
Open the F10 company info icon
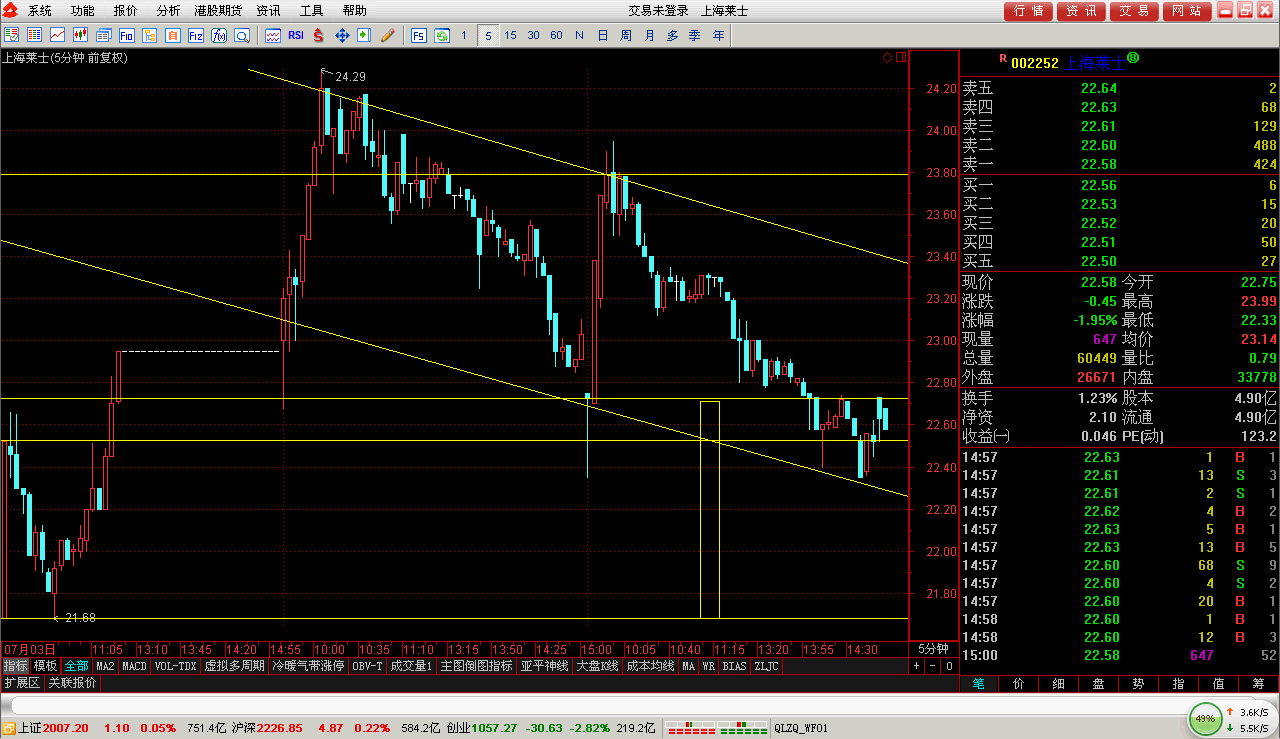(x=126, y=35)
